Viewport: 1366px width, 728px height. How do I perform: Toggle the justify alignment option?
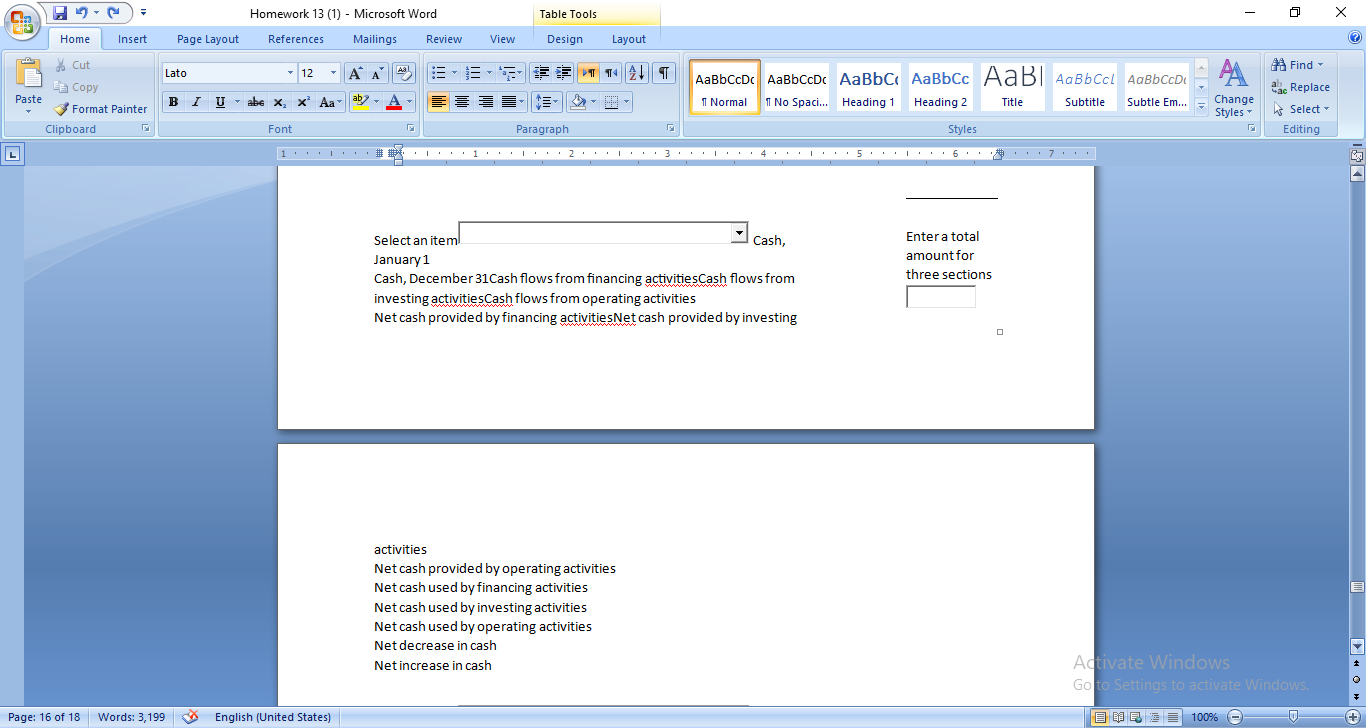point(510,101)
